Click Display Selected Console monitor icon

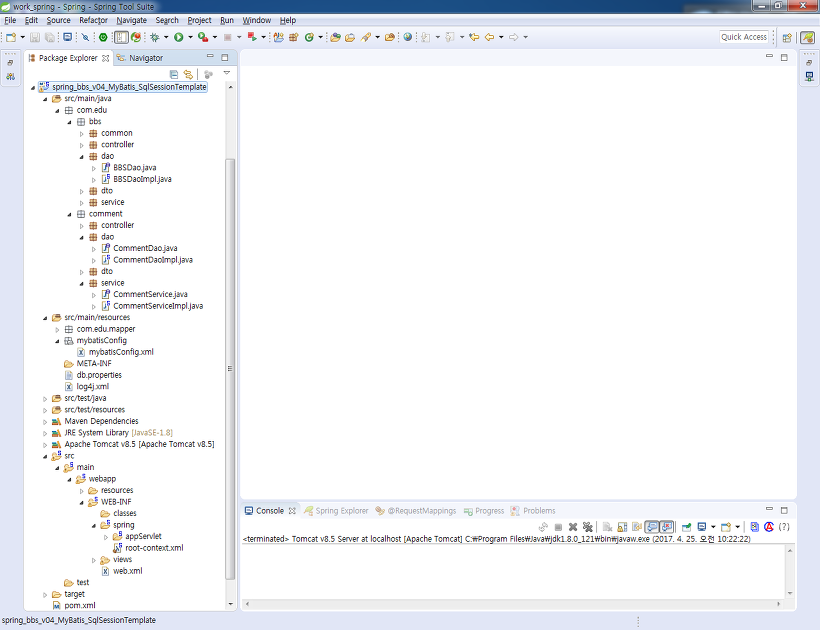(x=702, y=527)
